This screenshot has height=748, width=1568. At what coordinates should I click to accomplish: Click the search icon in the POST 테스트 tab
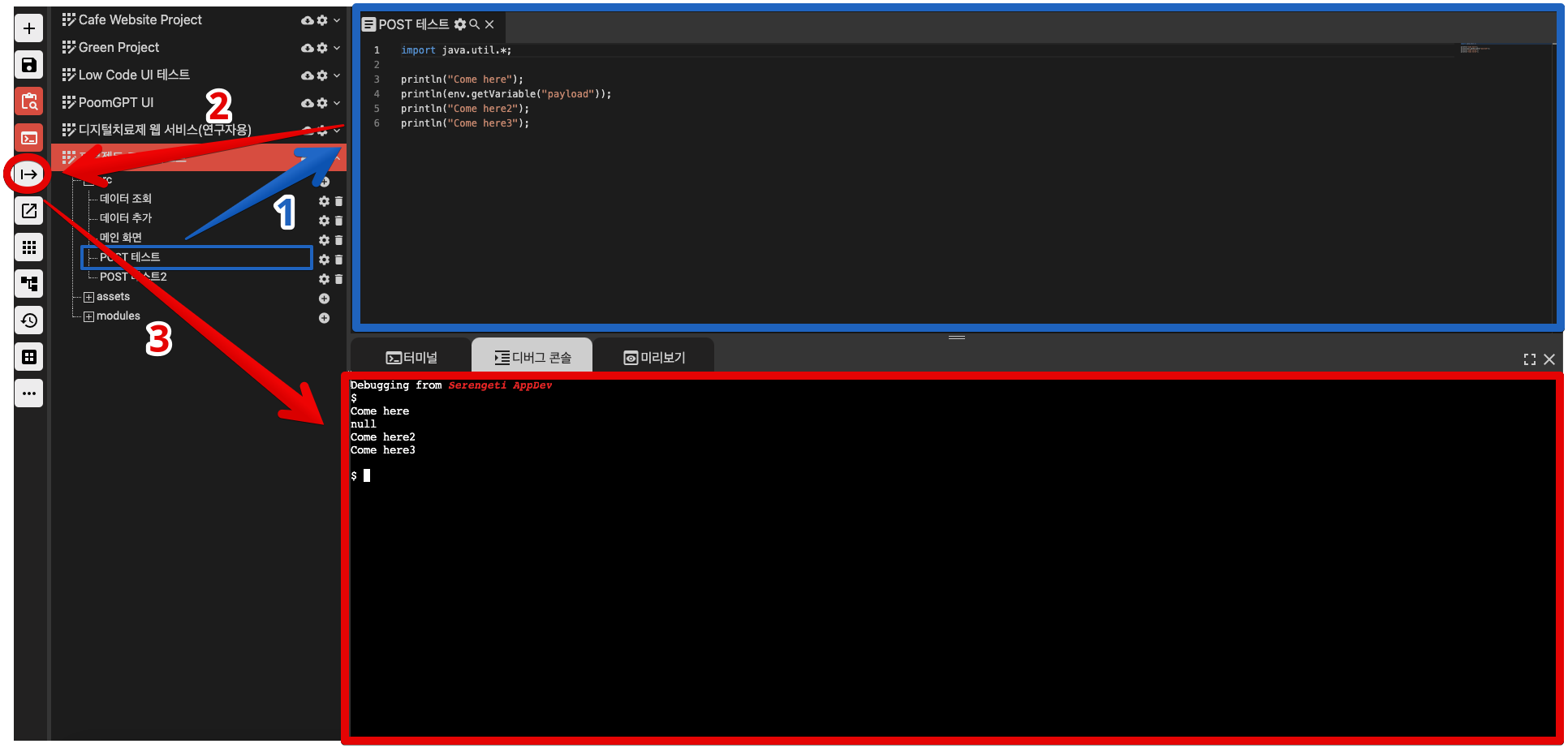click(x=475, y=24)
